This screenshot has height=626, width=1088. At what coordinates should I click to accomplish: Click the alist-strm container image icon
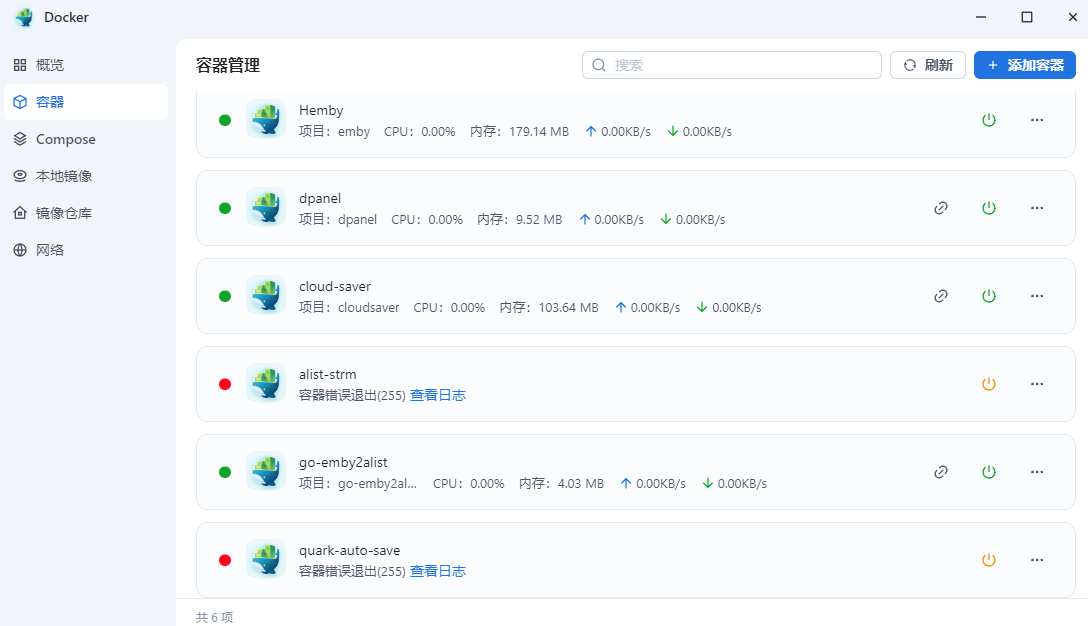point(266,383)
